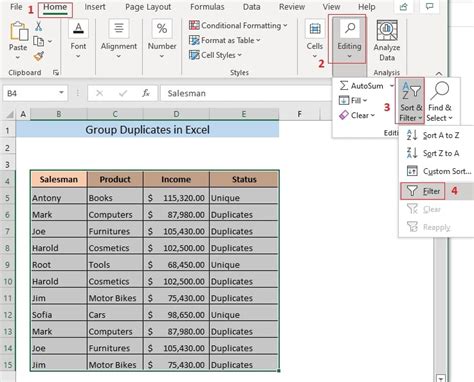This screenshot has width=474, height=382.
Task: Open the Font group icon
Action: (x=78, y=28)
